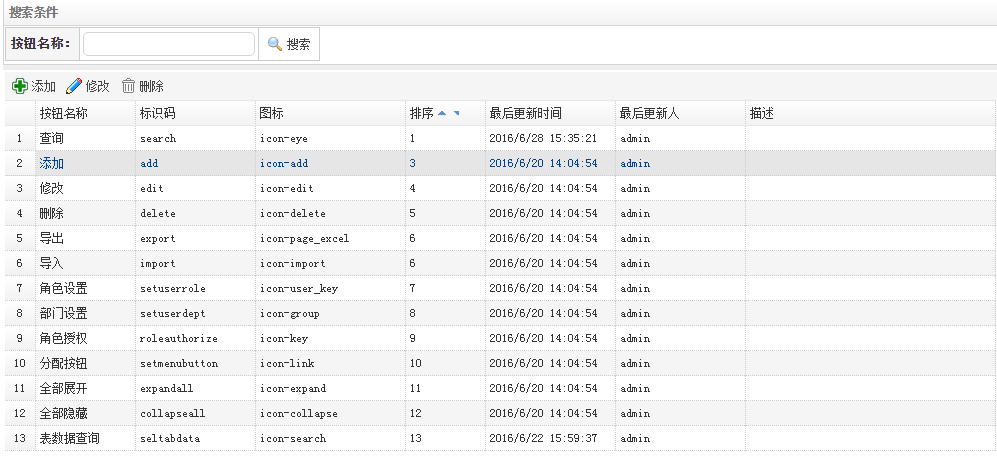The image size is (997, 464).
Task: Click the green plus Add icon
Action: point(20,87)
